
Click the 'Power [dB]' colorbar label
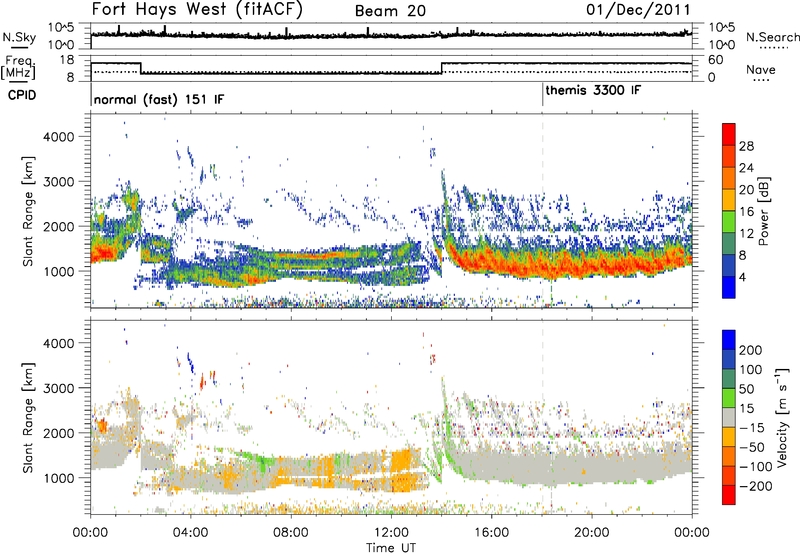click(x=763, y=211)
